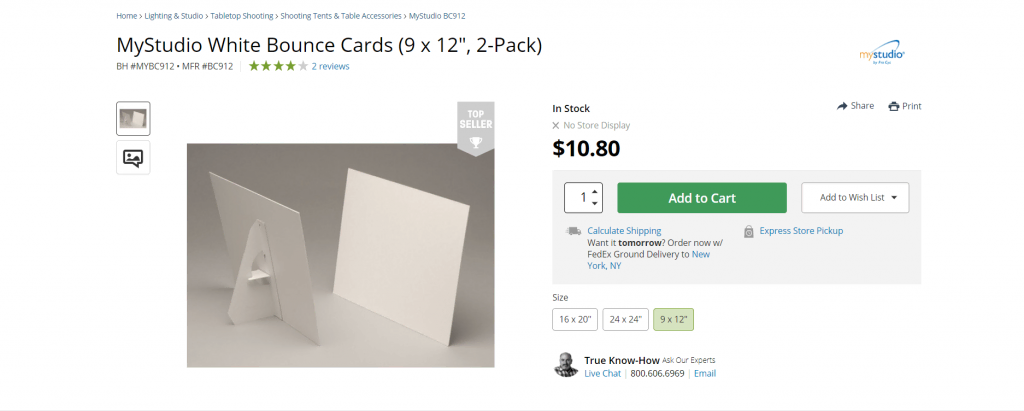Viewport: 1024px width, 411px height.
Task: Click the star rating icons
Action: click(278, 67)
